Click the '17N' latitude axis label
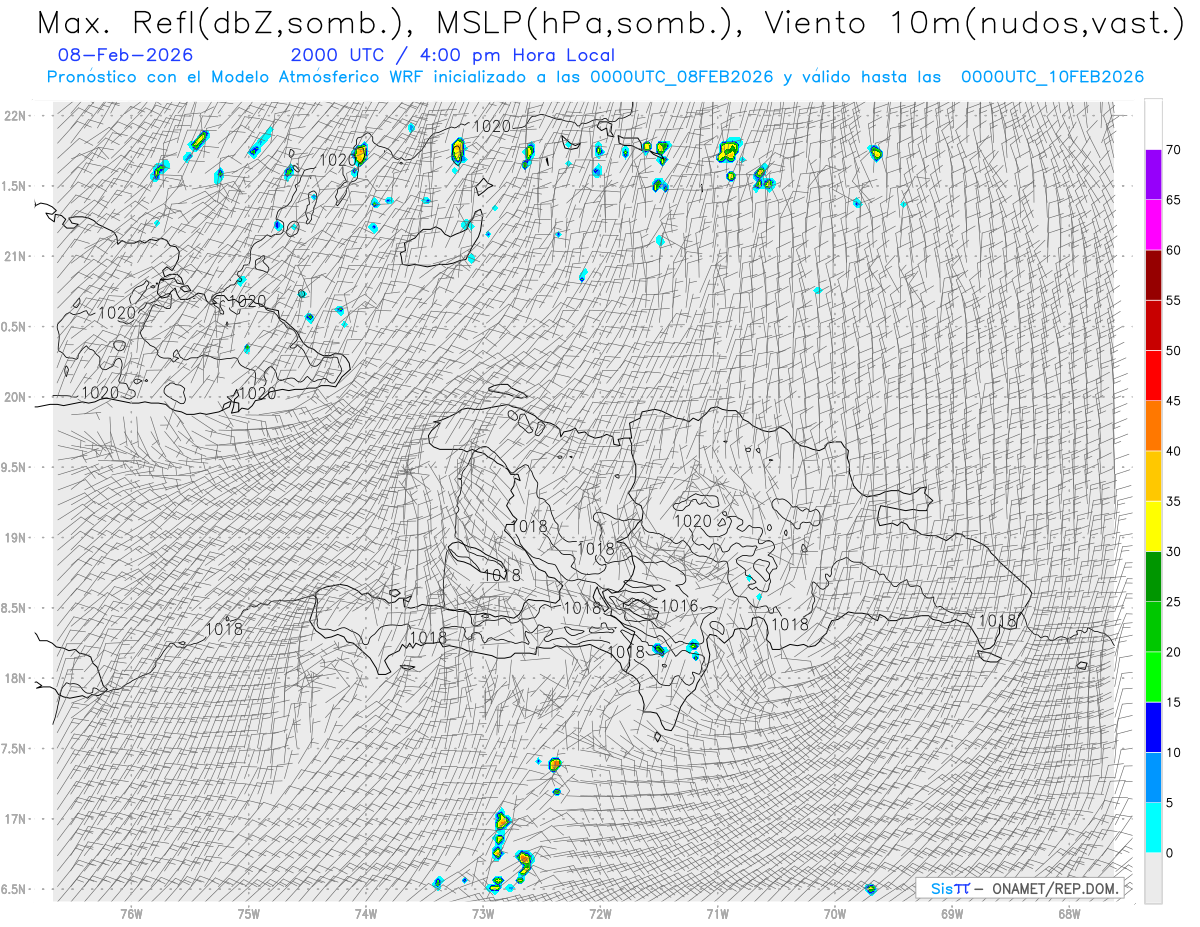The height and width of the screenshot is (927, 1200). point(16,819)
